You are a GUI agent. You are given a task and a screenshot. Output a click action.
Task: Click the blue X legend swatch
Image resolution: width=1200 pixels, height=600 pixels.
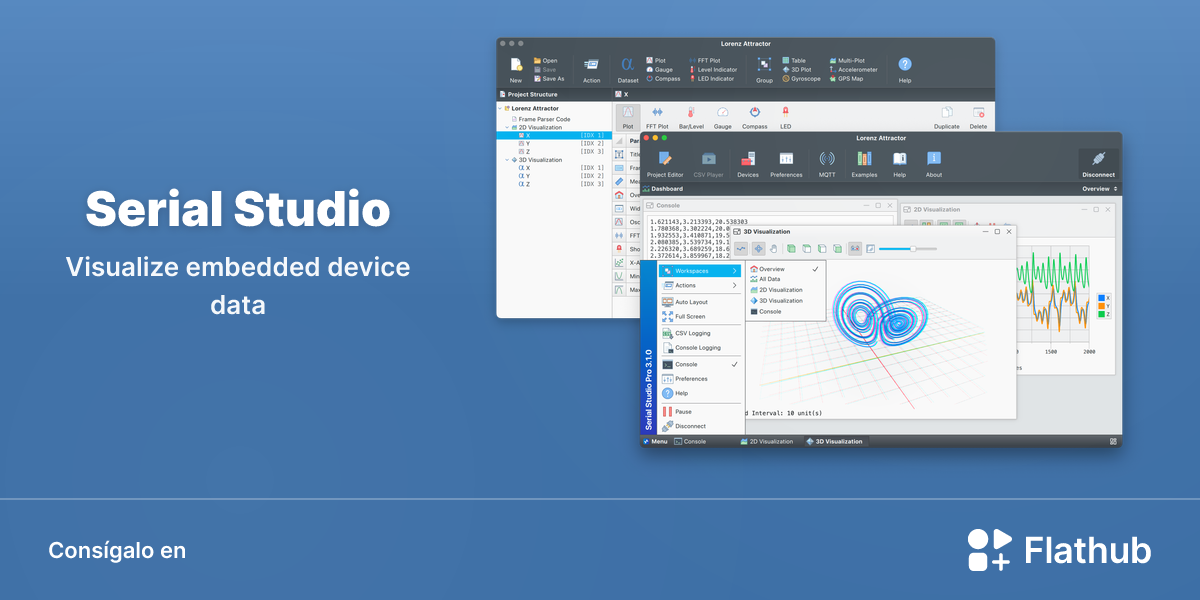point(1101,298)
